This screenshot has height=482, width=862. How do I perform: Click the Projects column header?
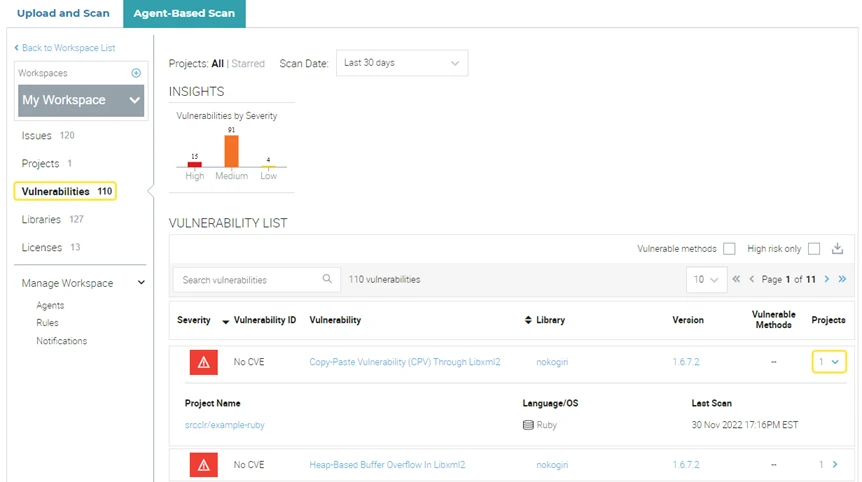coord(828,320)
